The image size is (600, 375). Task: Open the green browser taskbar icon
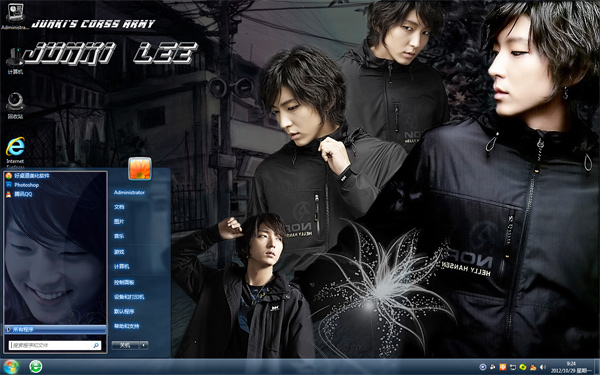click(x=36, y=367)
